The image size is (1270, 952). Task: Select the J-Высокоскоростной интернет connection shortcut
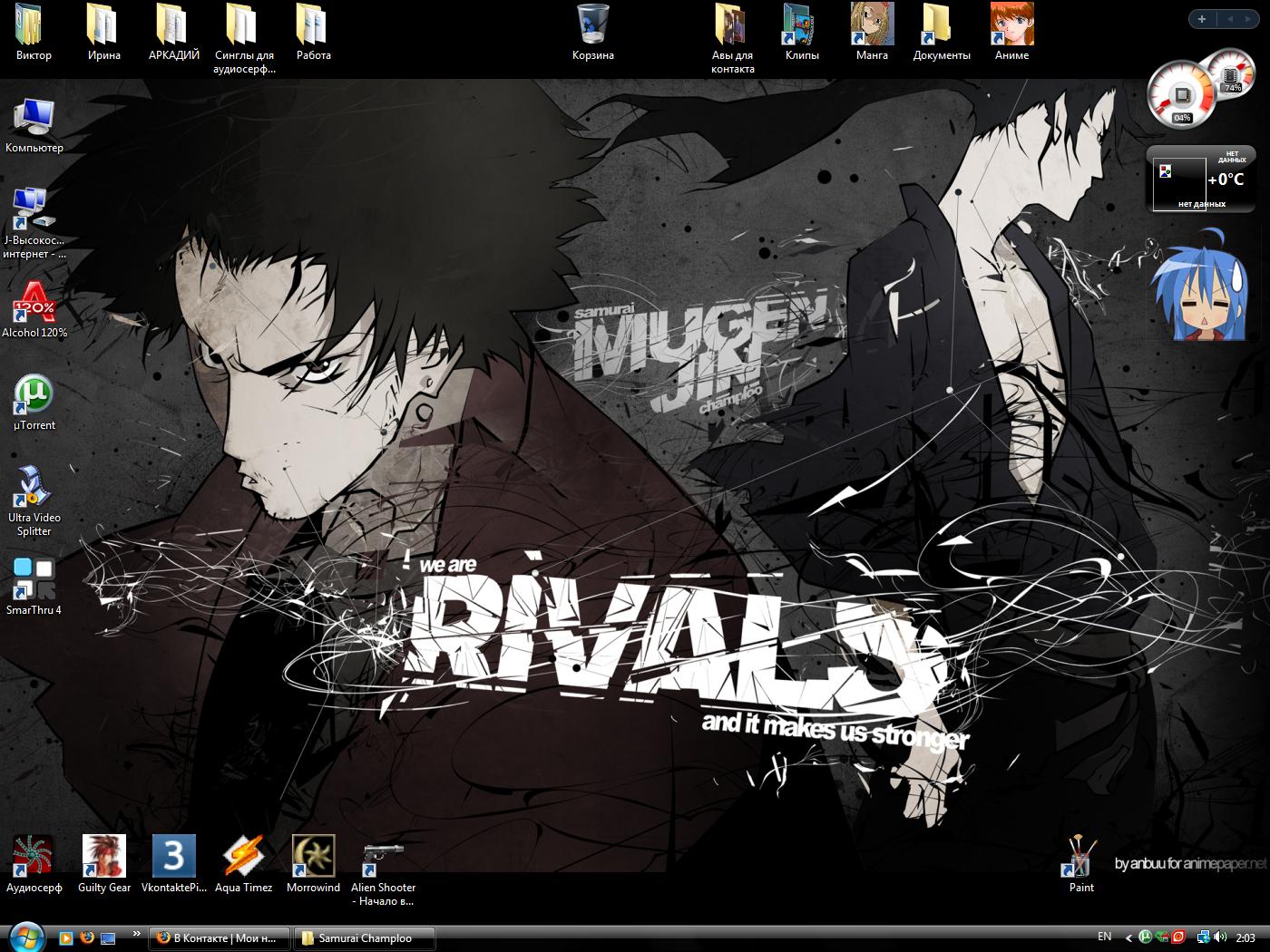[34, 224]
